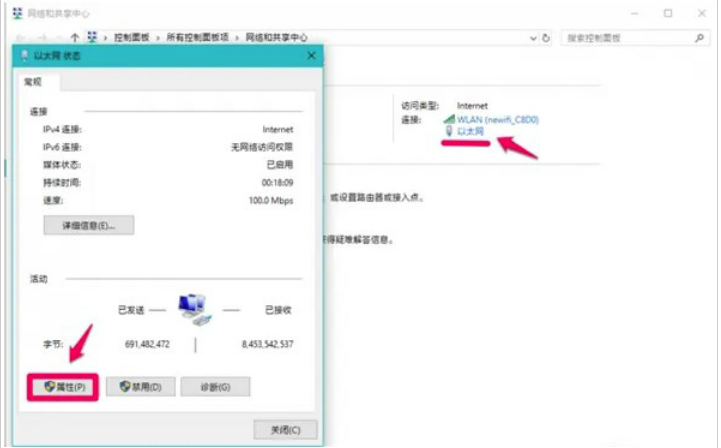Click the speed value 100.0 Mbps
This screenshot has height=448, width=721.
coord(271,201)
